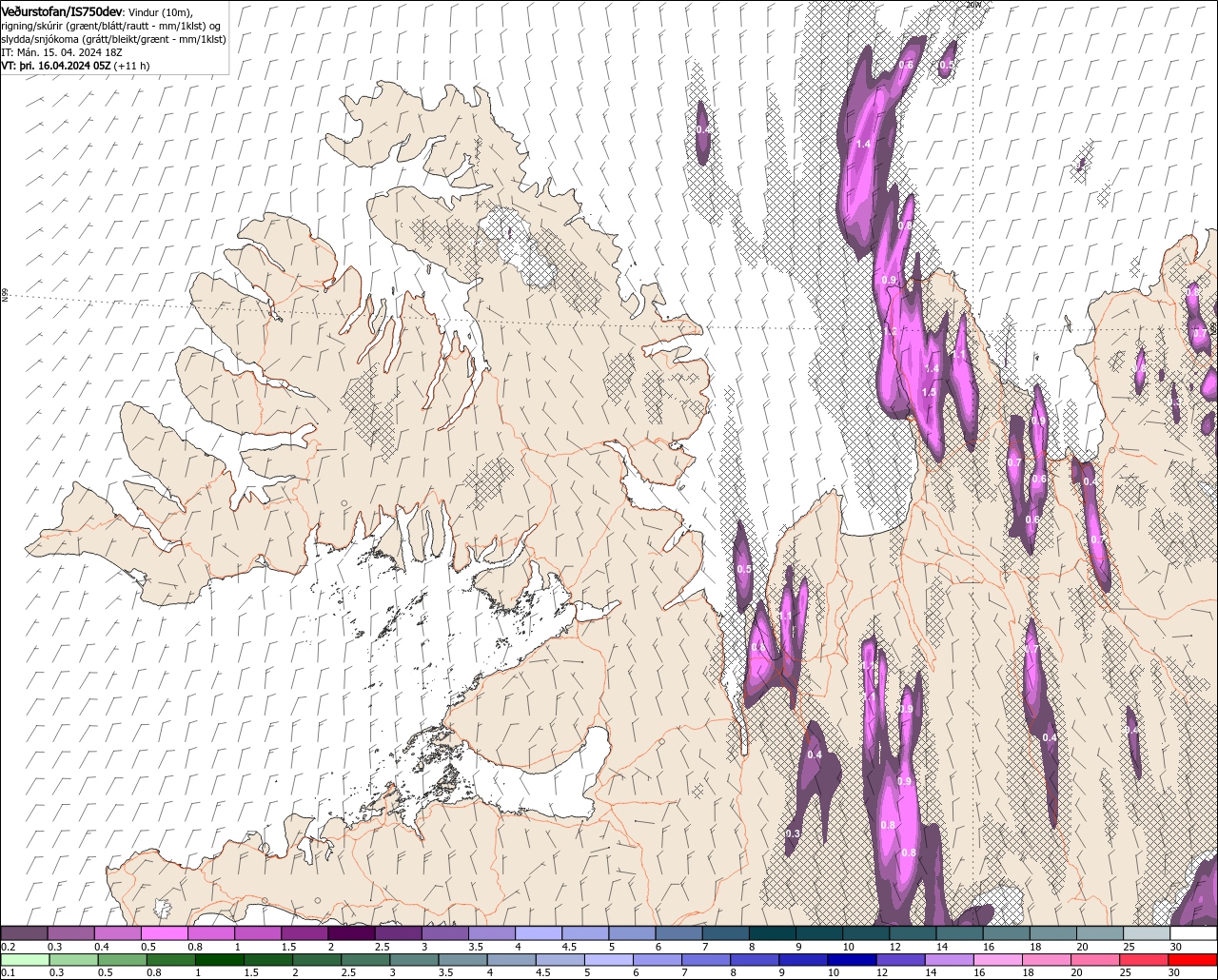Select the deep blue lower legend swatch at 10
1218x980 pixels.
coord(851,960)
